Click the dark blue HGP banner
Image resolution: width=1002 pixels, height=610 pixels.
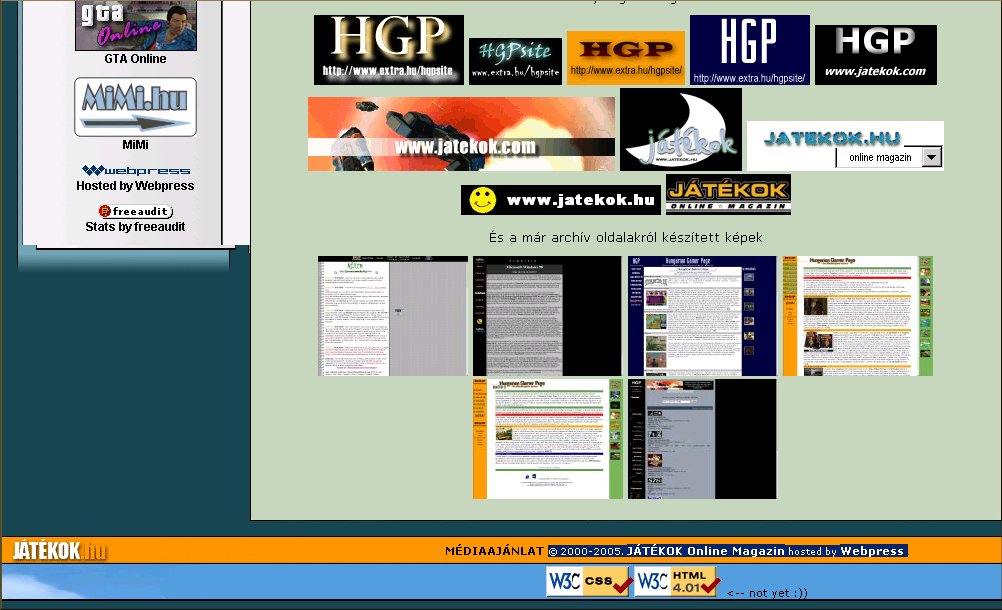tap(750, 50)
